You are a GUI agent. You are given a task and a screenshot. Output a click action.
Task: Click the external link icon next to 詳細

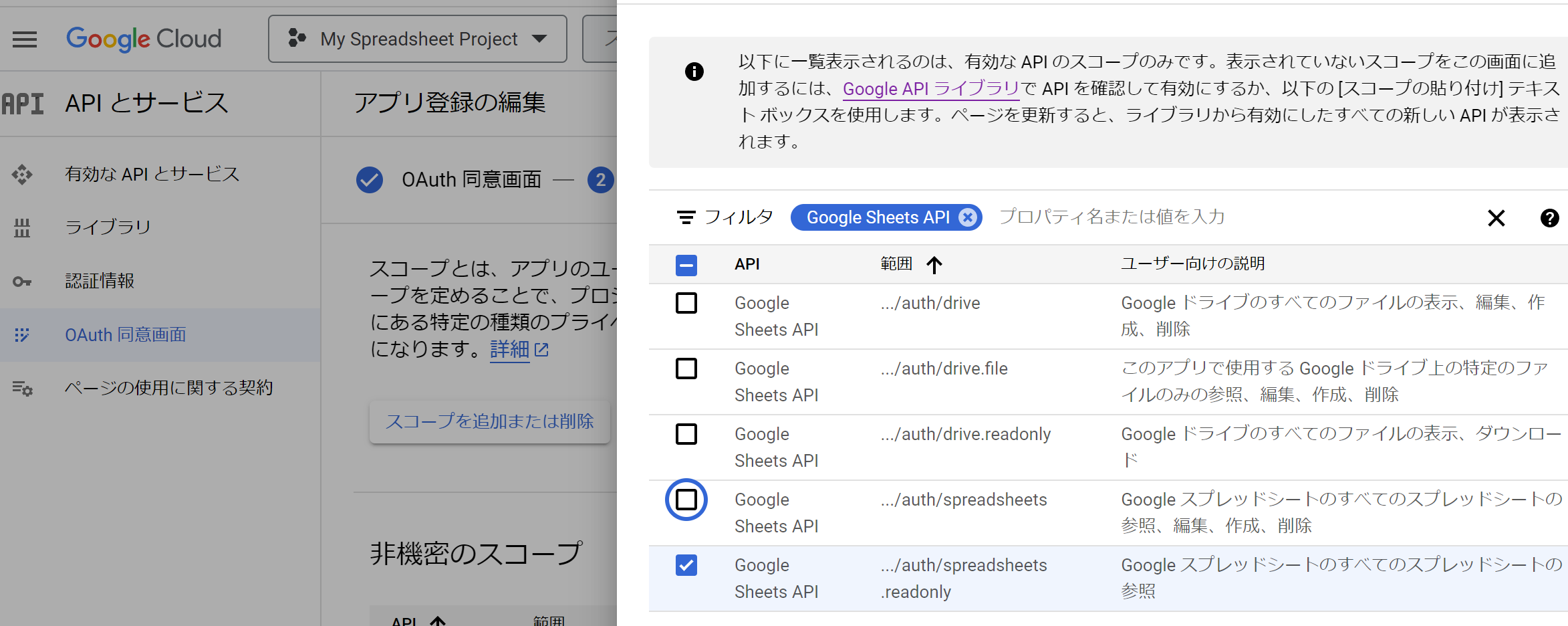tap(542, 349)
